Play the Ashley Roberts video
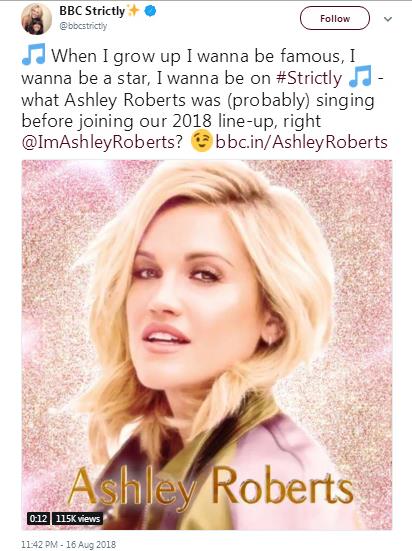The width and height of the screenshot is (412, 551). pos(207,344)
